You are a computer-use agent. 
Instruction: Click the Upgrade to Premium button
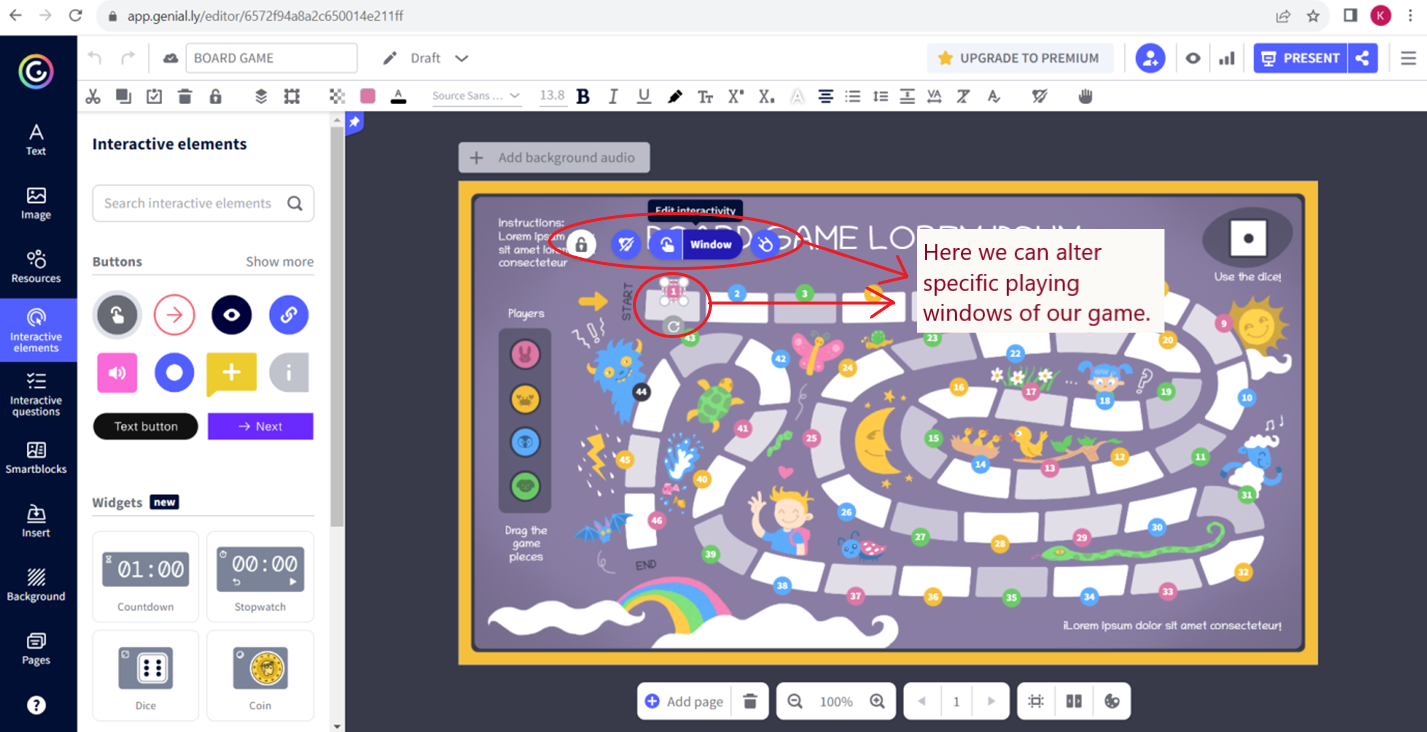[x=1018, y=58]
